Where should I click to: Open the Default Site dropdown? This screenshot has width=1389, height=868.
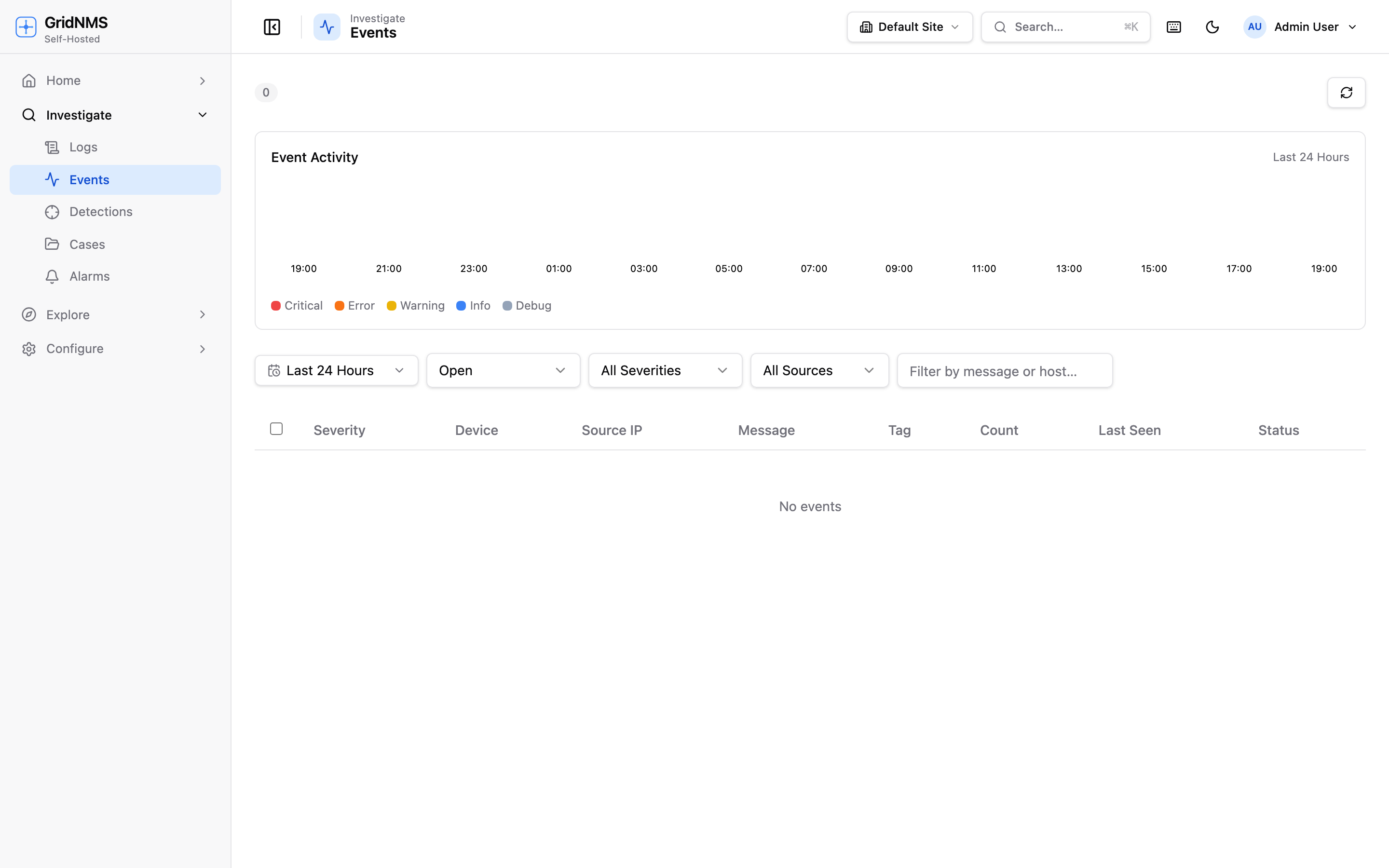coord(910,27)
